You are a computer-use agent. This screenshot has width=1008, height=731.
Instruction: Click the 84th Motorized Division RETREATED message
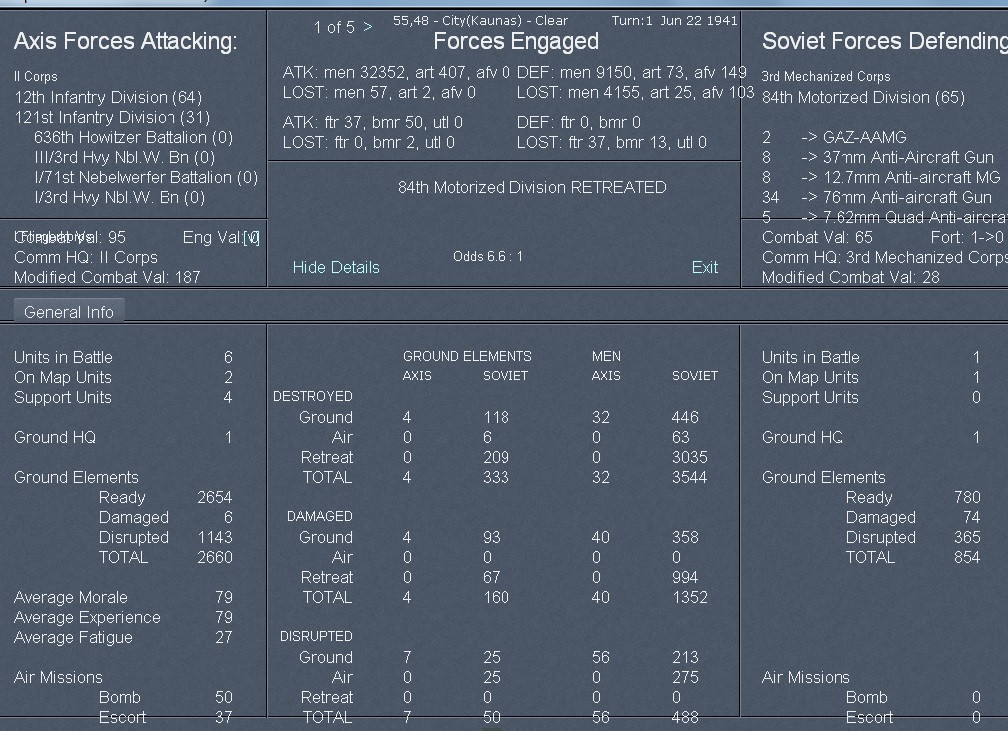point(532,188)
